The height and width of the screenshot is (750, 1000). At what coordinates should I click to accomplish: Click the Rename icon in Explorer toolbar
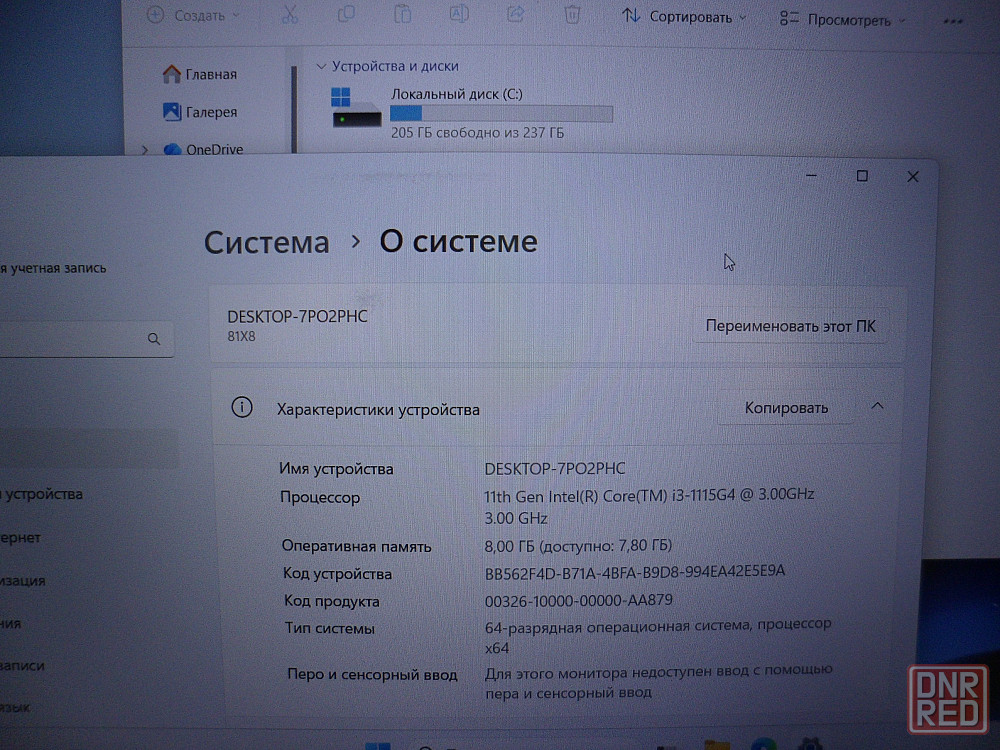point(459,15)
